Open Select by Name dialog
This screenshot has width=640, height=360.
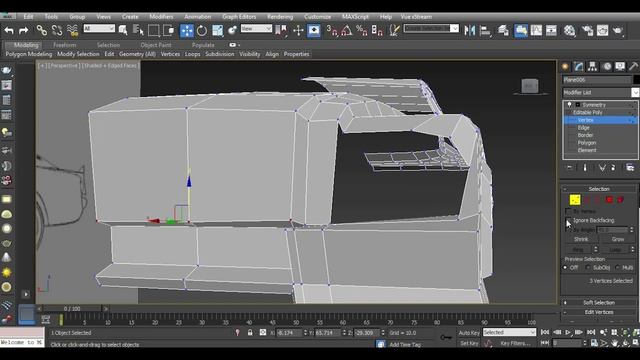(138, 30)
